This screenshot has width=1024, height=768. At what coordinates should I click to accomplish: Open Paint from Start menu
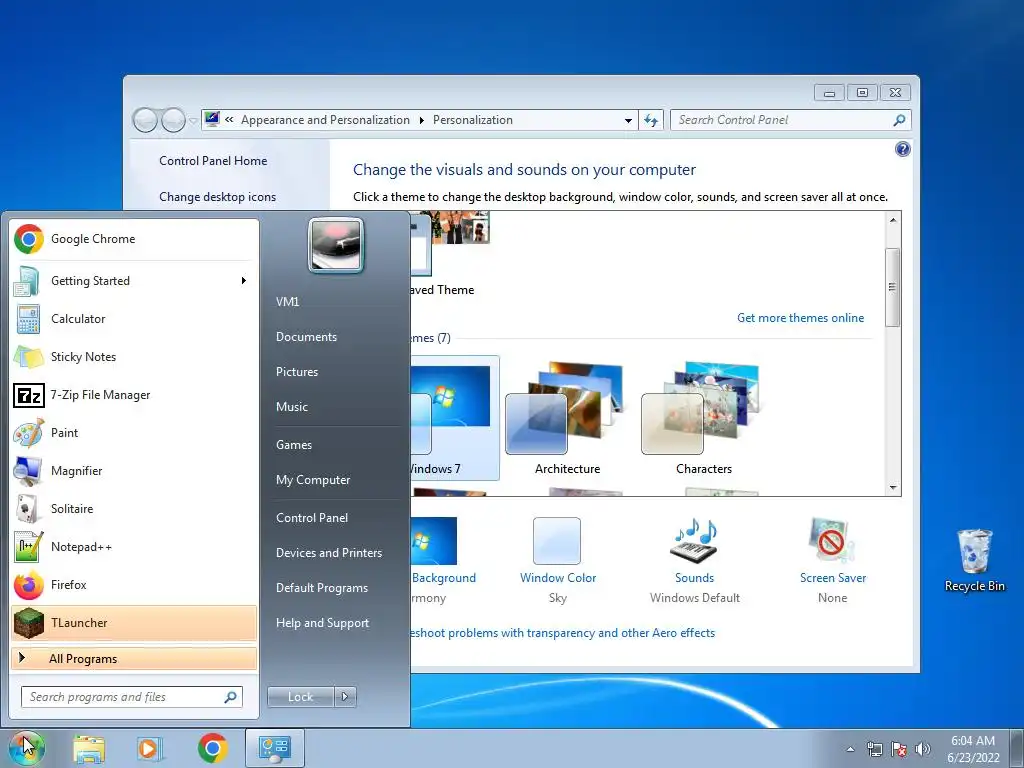(x=134, y=432)
